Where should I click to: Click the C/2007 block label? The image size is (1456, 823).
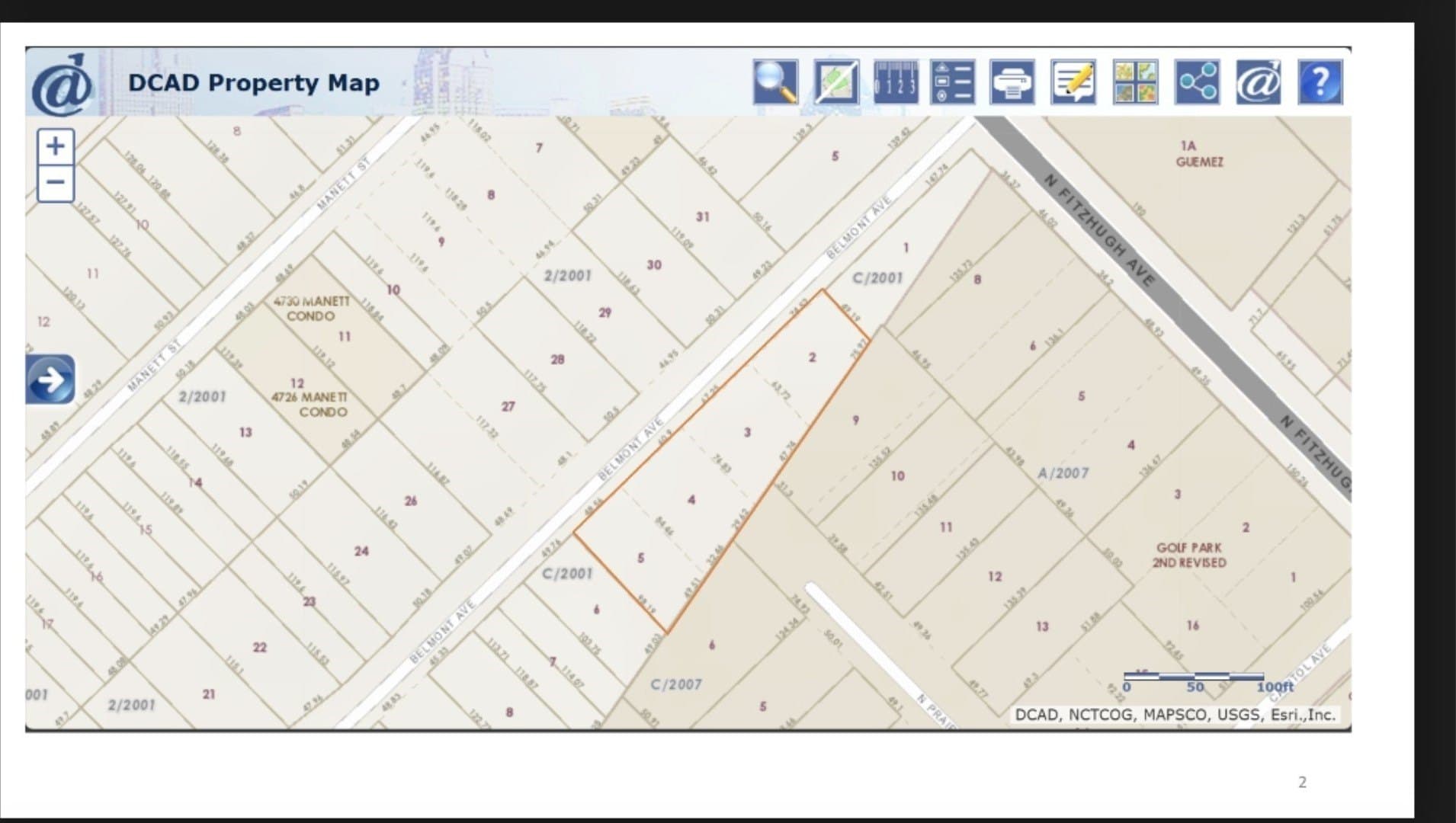[x=675, y=684]
